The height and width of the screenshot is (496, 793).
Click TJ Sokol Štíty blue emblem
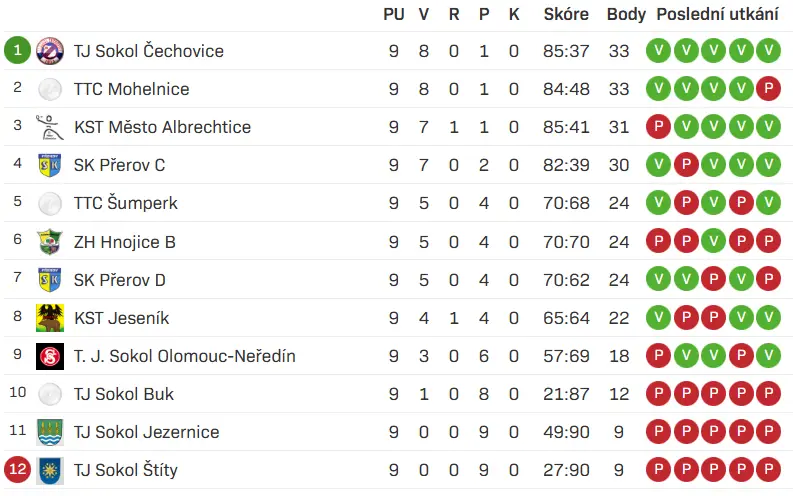coord(50,470)
